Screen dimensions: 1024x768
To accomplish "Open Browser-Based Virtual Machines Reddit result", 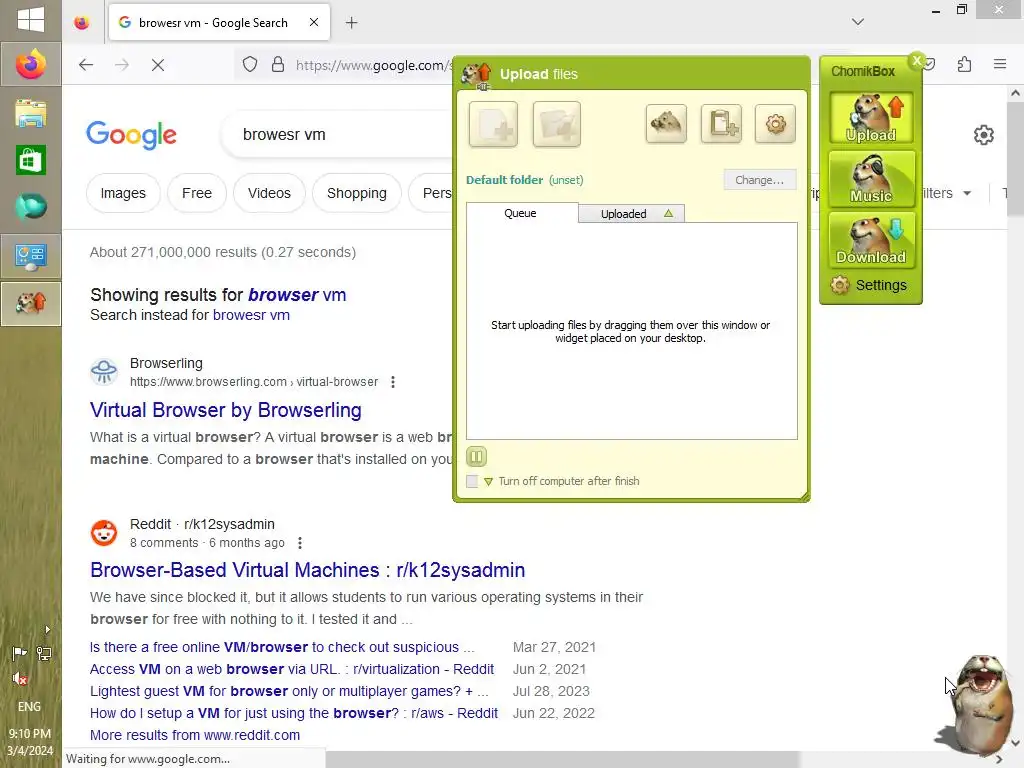I will pos(307,570).
